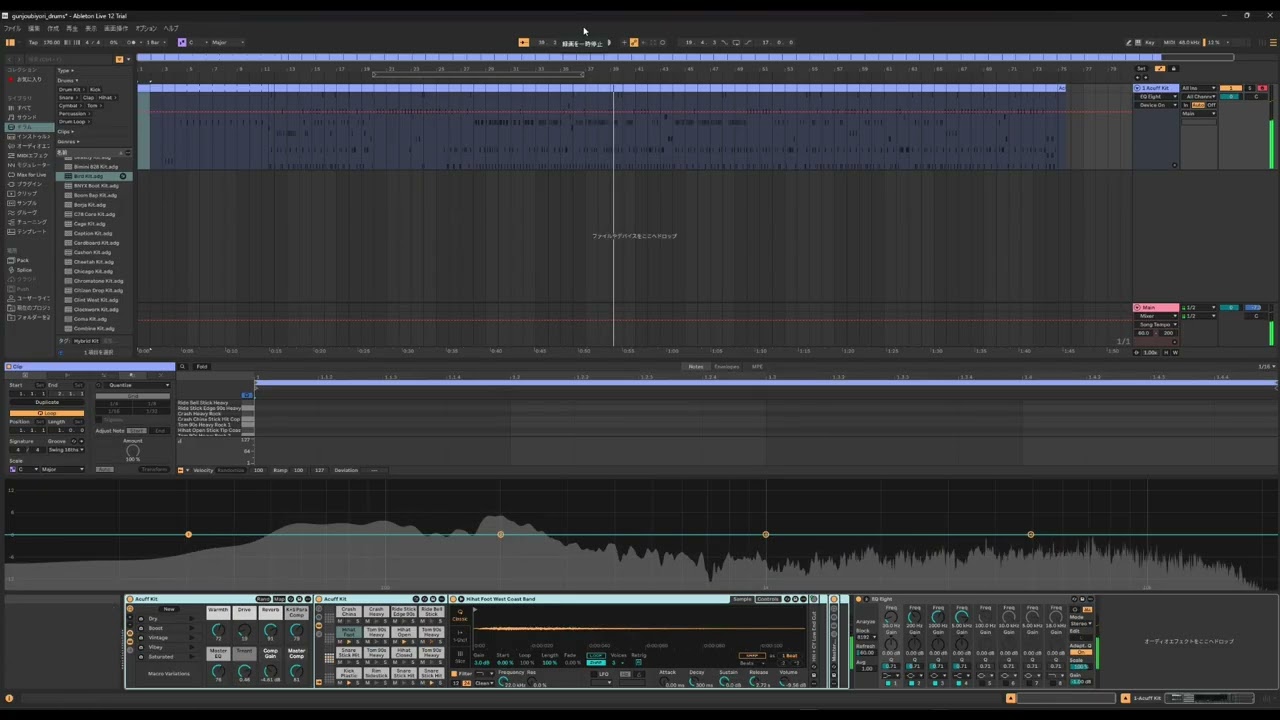Click the Tap tempo button

click(x=33, y=42)
